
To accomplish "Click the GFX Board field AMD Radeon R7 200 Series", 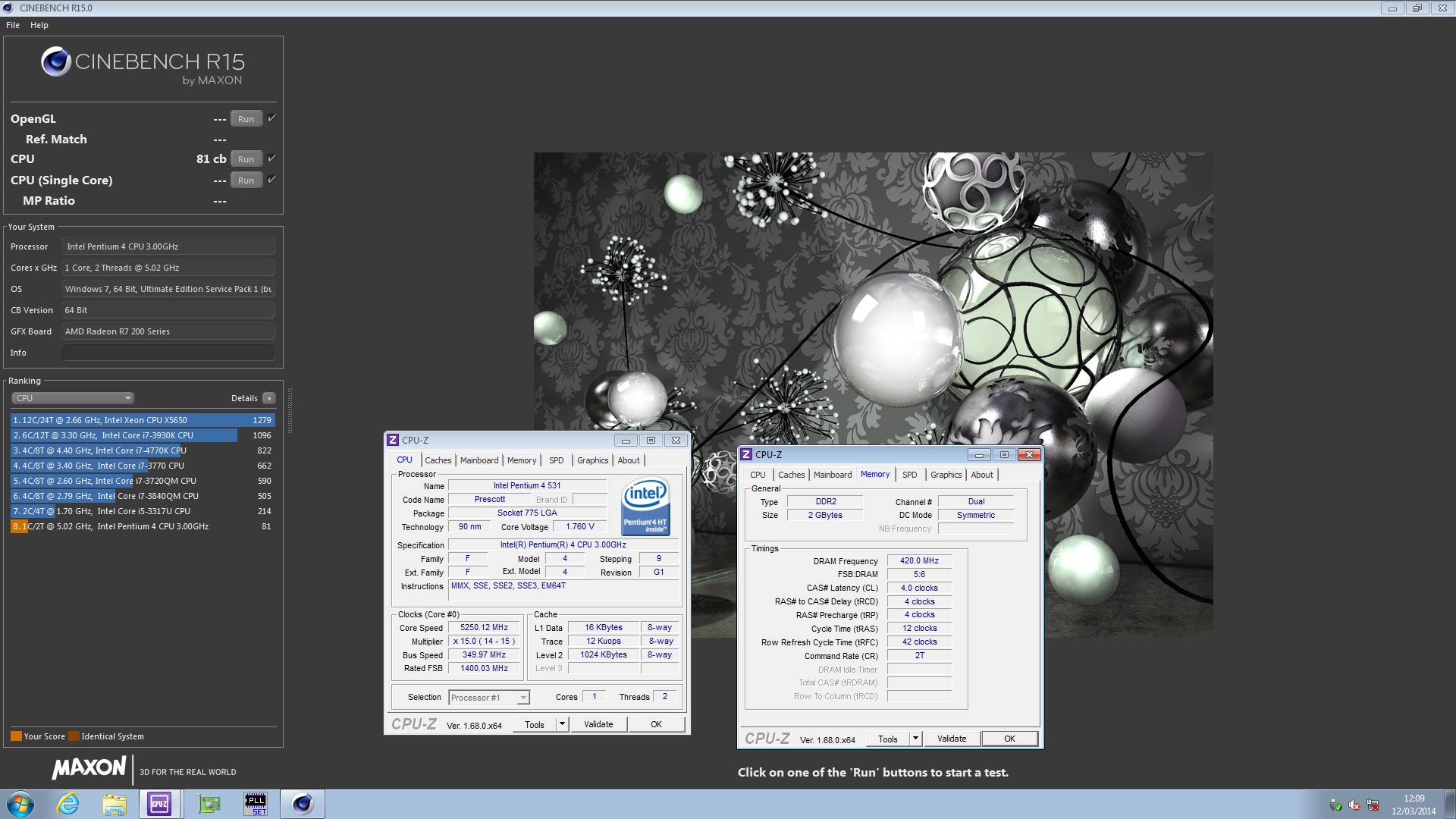I will 168,331.
